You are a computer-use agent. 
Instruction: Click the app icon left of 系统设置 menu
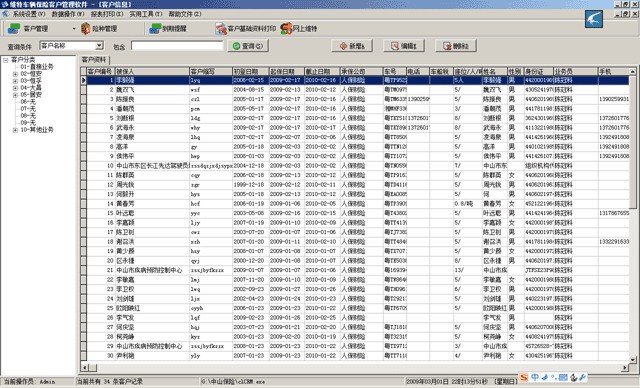coord(5,14)
